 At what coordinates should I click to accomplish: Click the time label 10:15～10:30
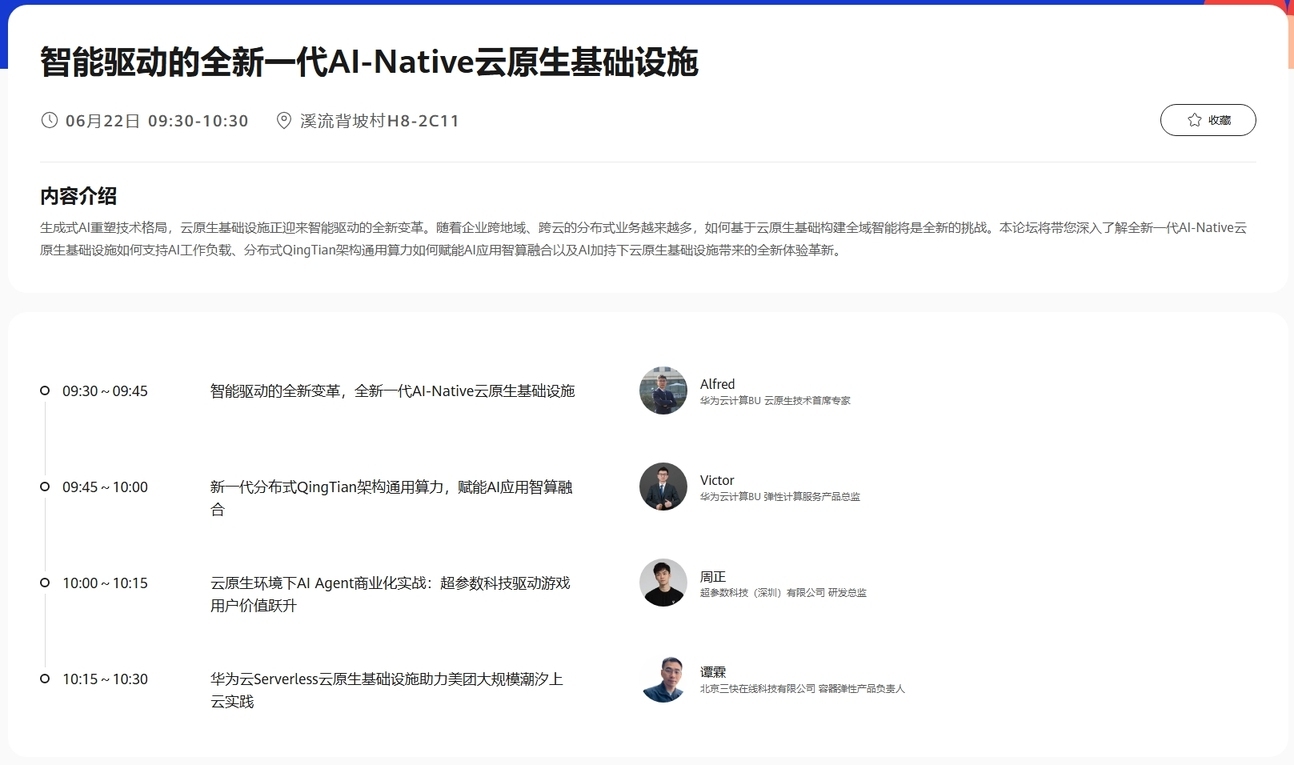click(105, 679)
